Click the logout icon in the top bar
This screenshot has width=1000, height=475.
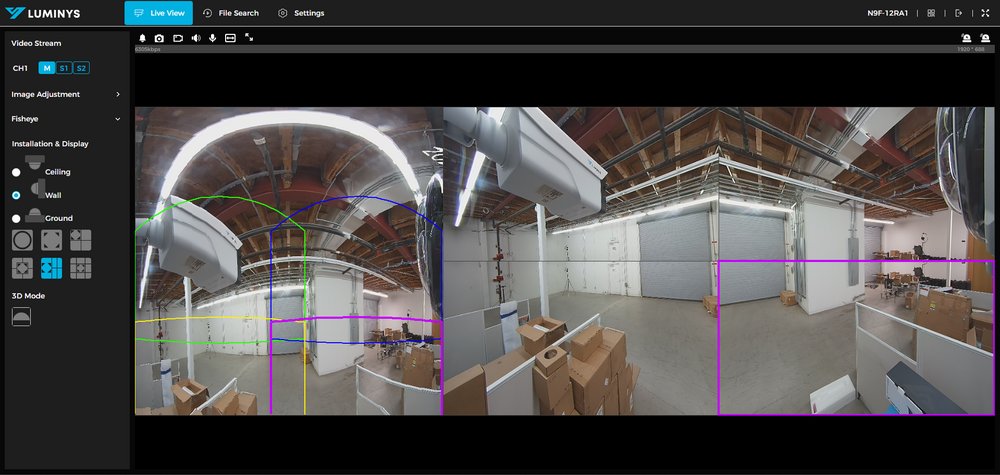958,13
